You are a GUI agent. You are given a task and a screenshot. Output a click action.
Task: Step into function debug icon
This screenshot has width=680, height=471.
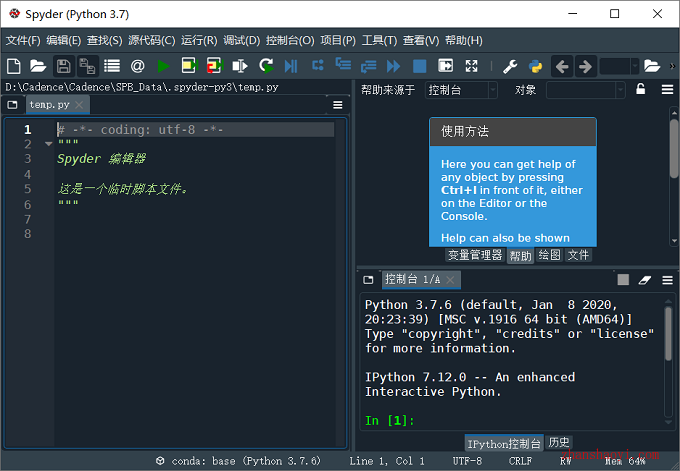point(343,65)
